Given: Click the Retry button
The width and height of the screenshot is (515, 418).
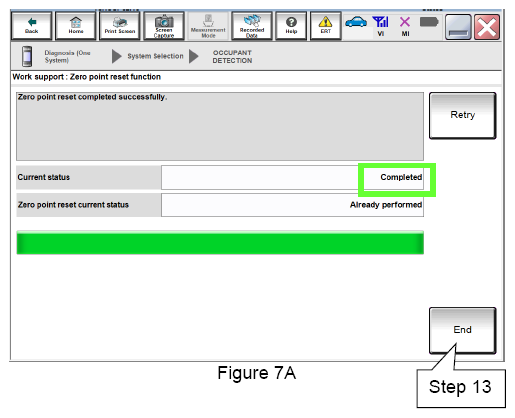Looking at the screenshot, I should pyautogui.click(x=463, y=115).
